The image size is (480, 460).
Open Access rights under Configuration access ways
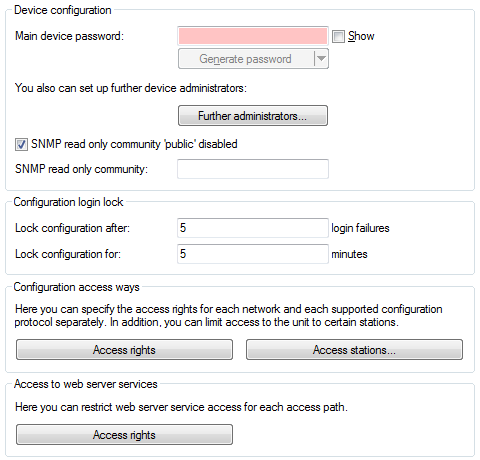124,350
